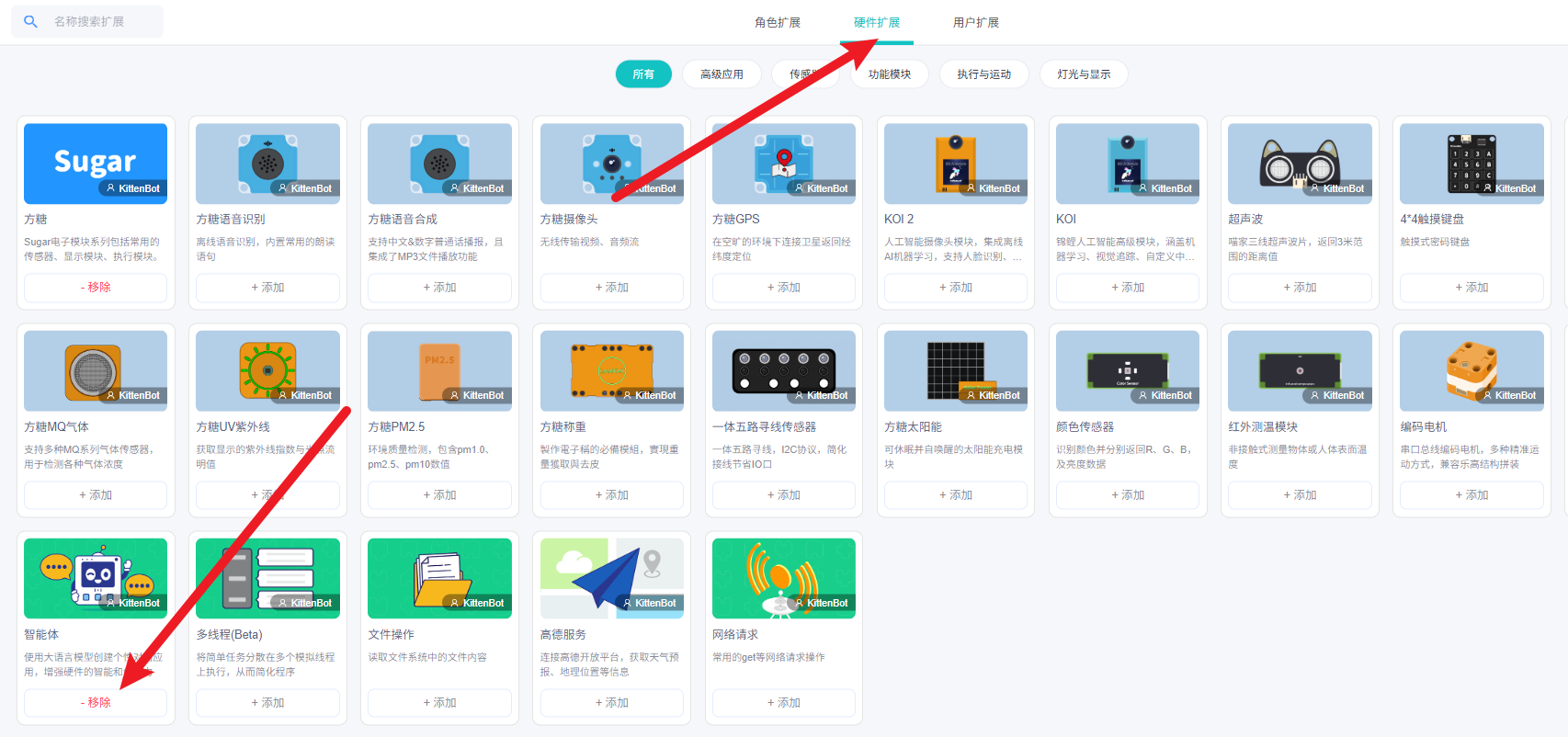Screen dimensions: 1568x737
Task: Add the KOI 2 extension
Action: click(x=956, y=288)
